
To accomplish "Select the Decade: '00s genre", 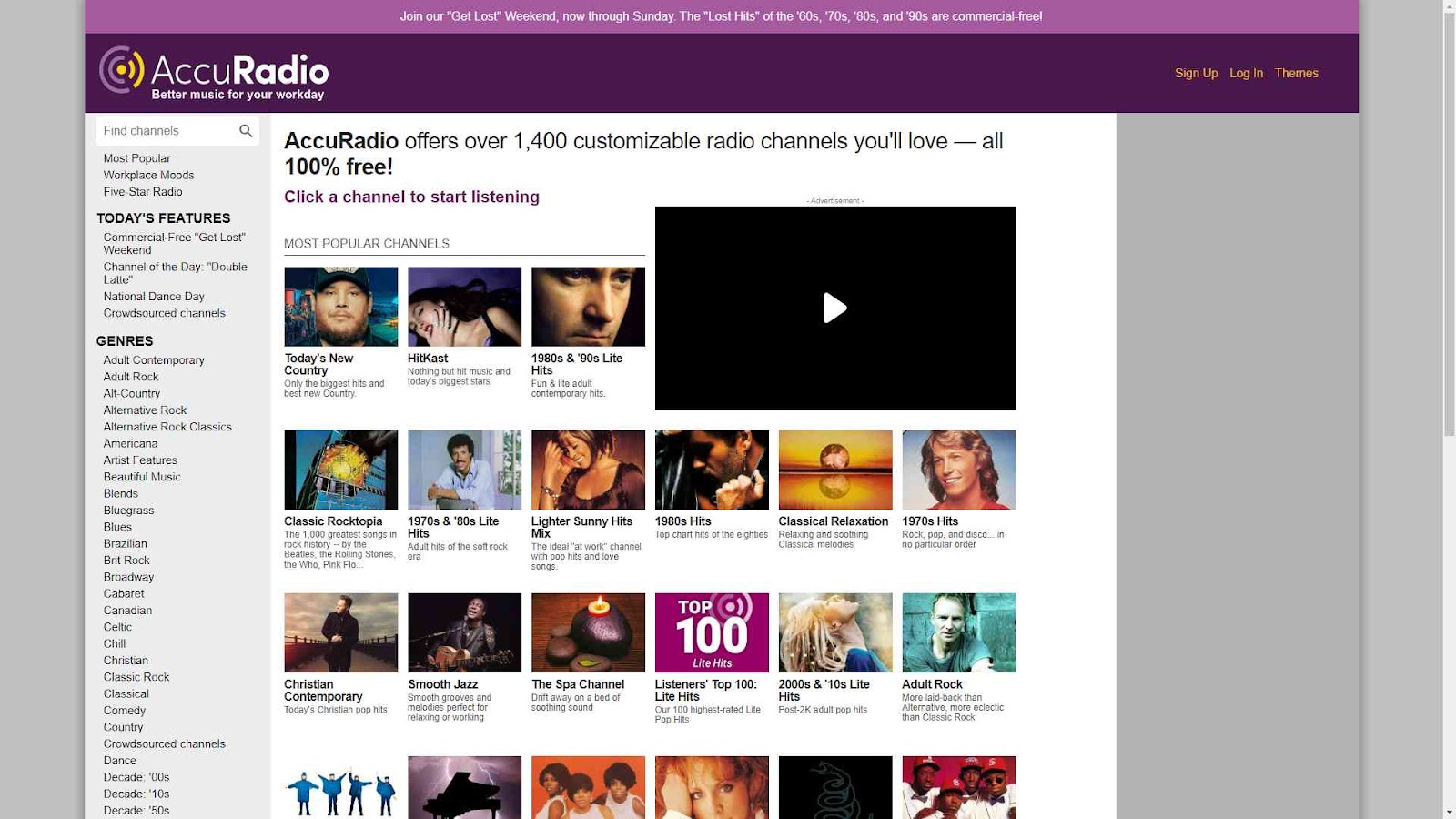I will tap(136, 777).
